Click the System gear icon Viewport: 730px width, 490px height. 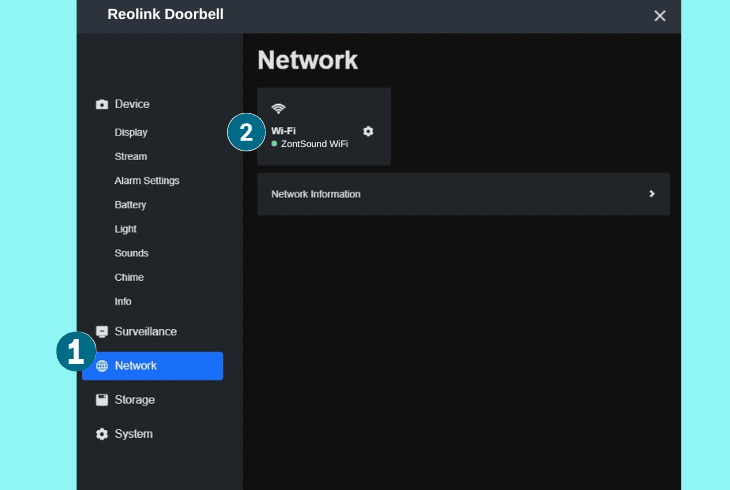[x=102, y=434]
